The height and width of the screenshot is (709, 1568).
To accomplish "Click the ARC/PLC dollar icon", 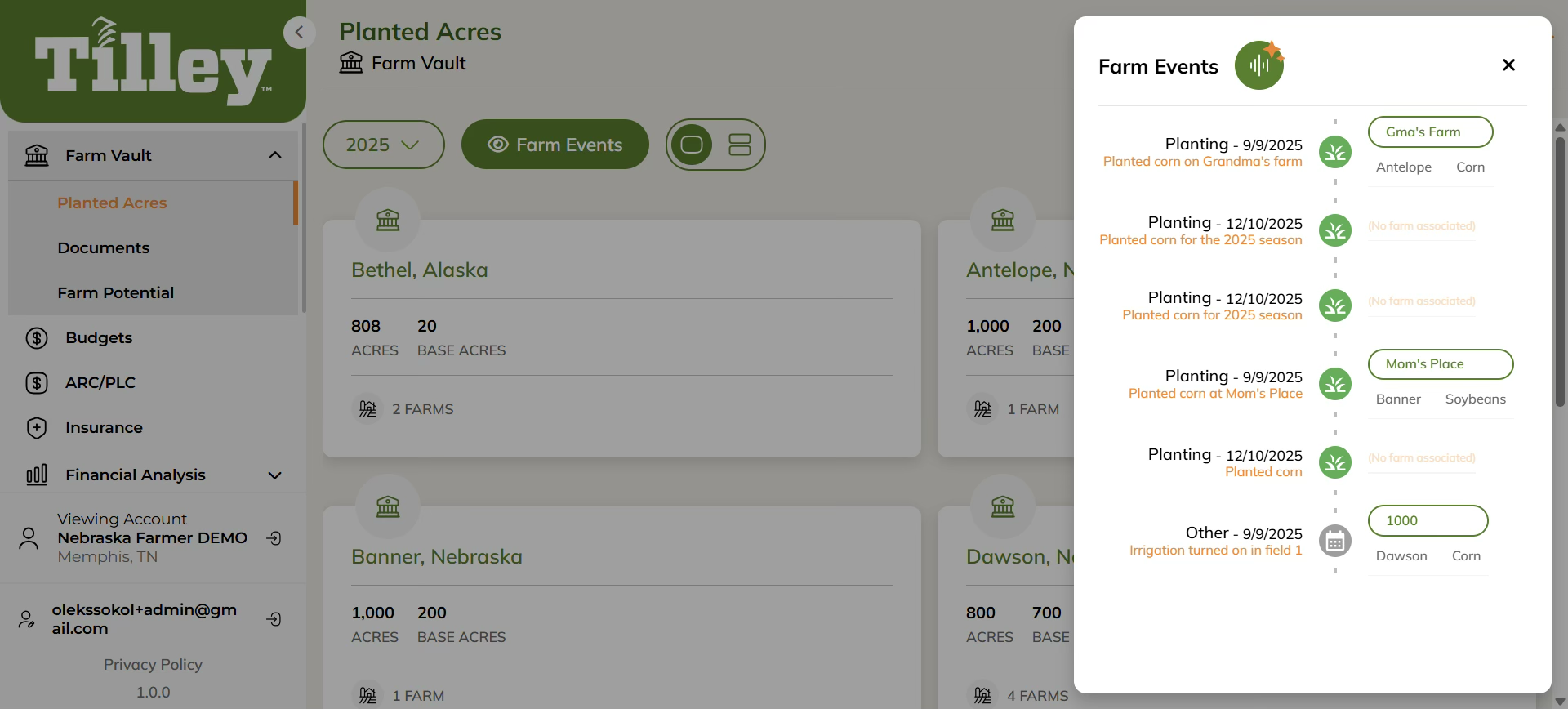I will (37, 382).
